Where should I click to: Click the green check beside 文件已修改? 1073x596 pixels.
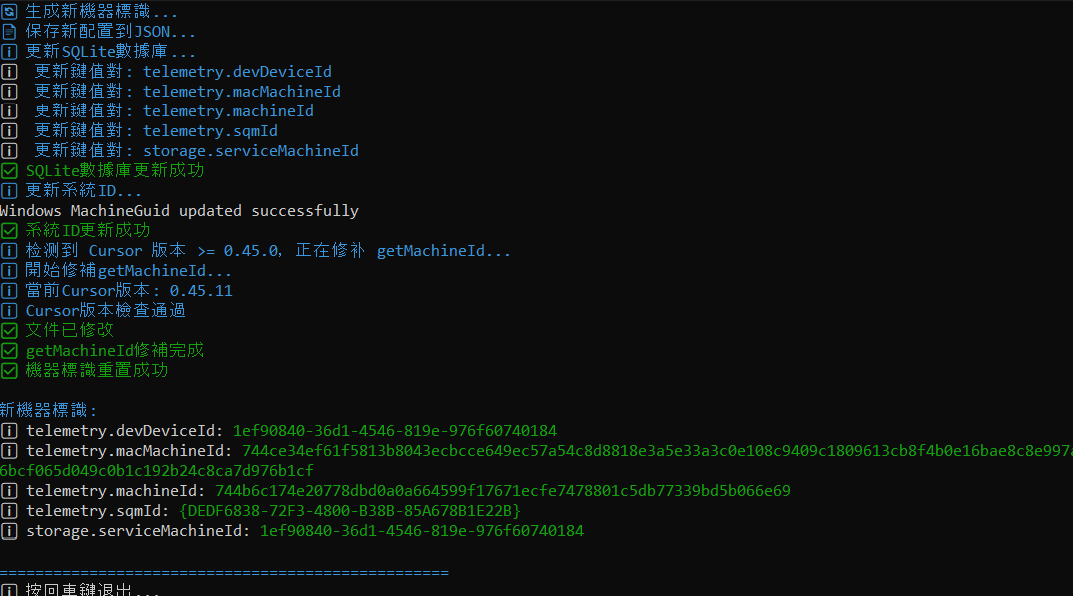(9, 330)
